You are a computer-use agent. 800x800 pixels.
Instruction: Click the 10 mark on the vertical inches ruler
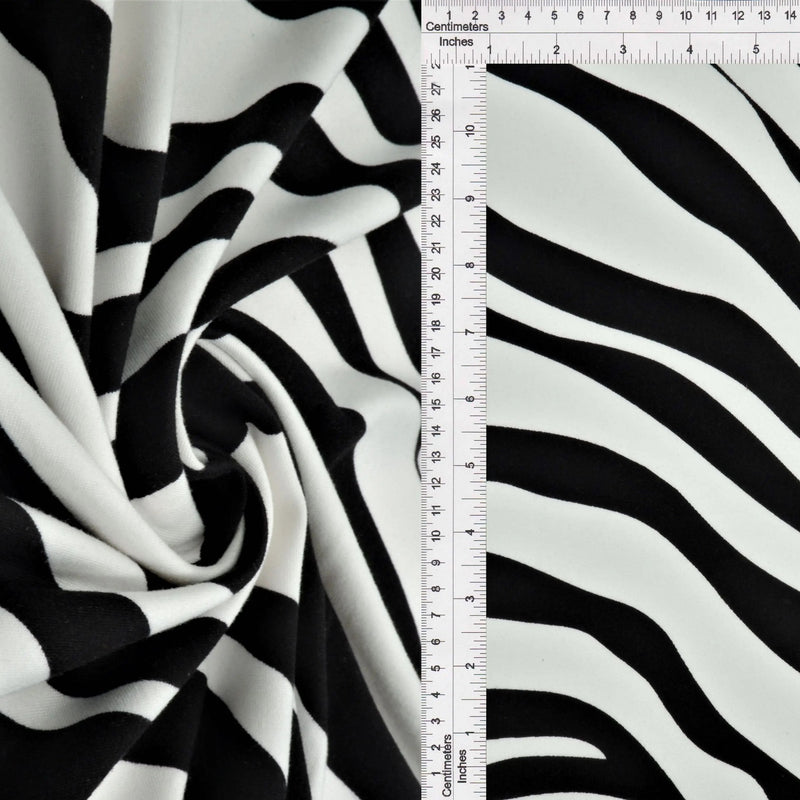coord(470,130)
